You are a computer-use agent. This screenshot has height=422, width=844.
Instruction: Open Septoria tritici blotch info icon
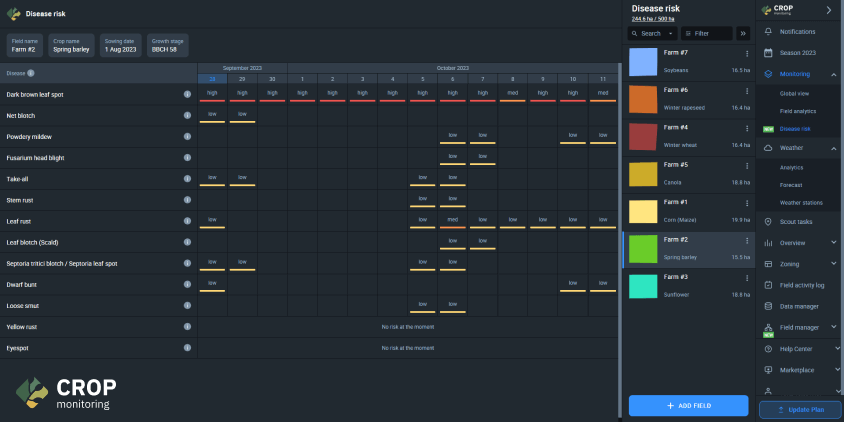[187, 263]
